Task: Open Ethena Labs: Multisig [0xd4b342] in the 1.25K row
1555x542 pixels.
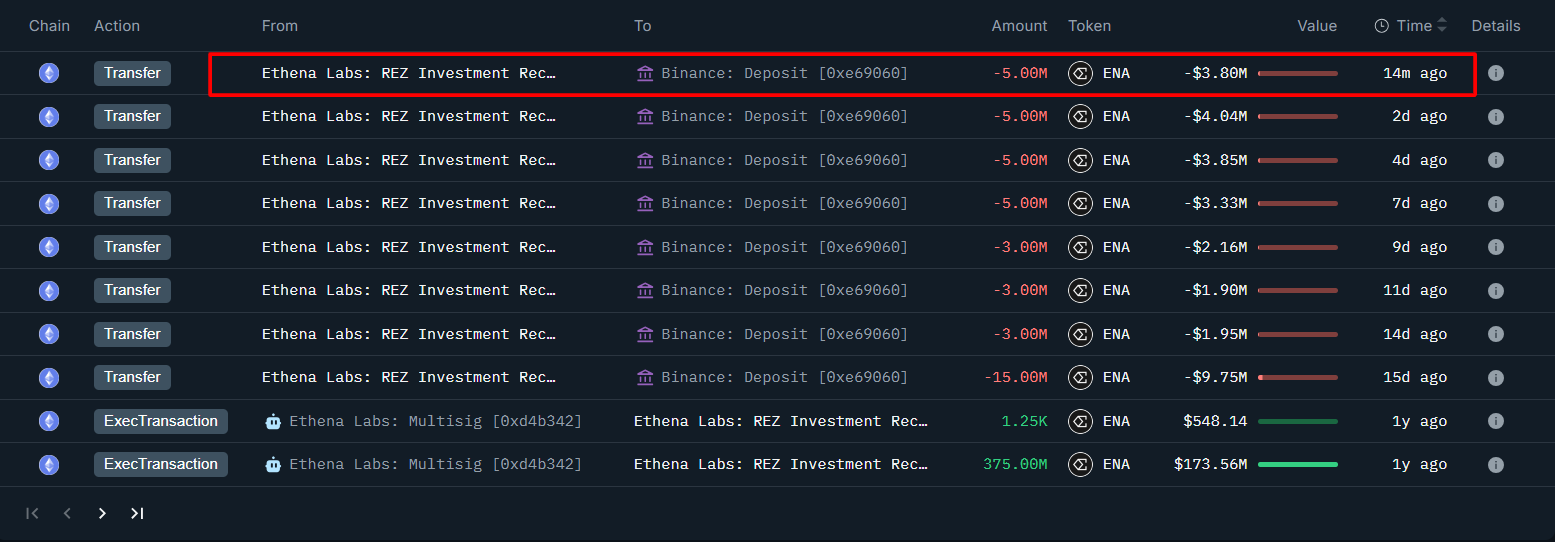Action: click(435, 421)
